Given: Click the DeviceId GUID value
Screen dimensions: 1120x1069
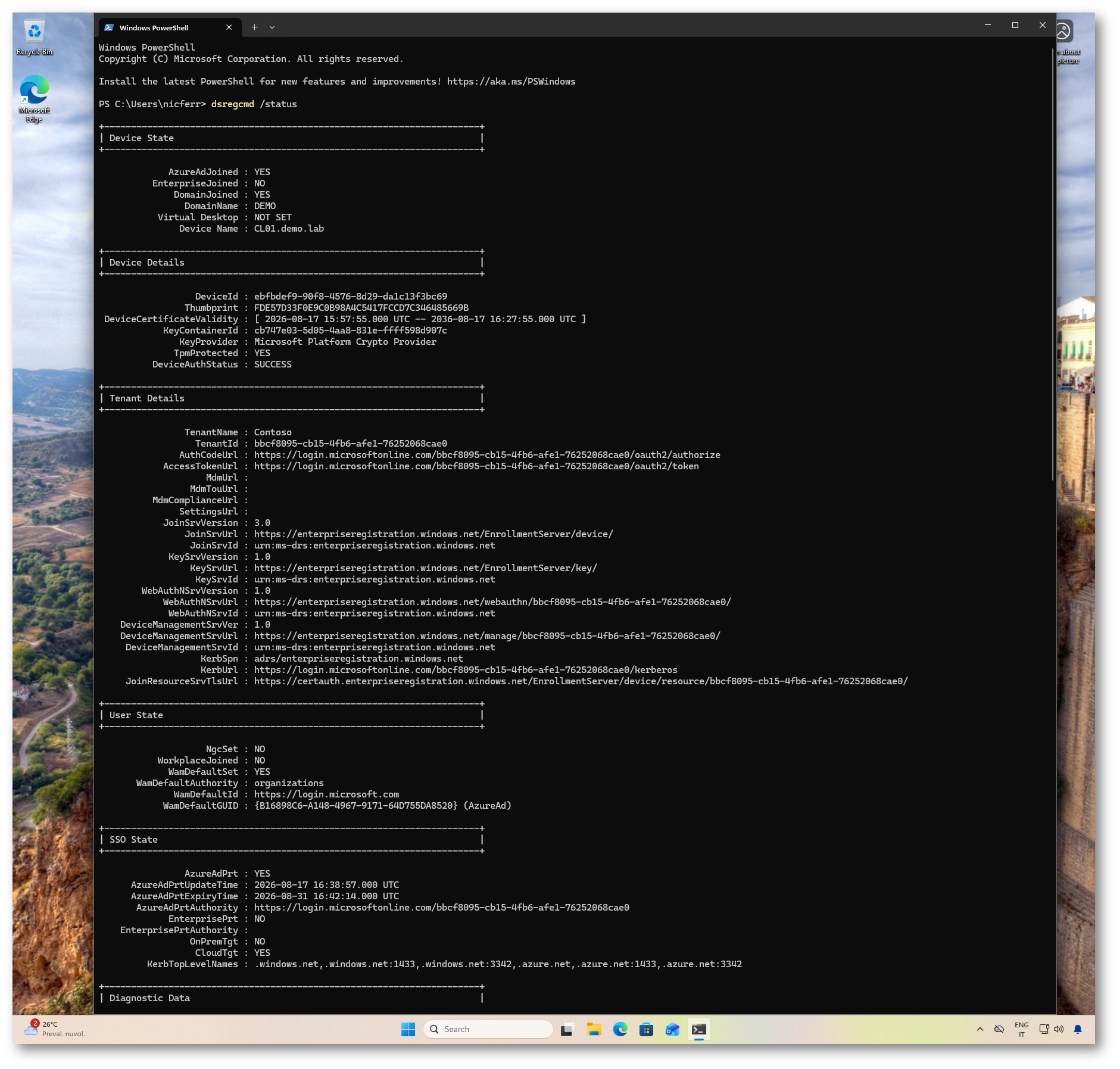Looking at the screenshot, I should [351, 297].
